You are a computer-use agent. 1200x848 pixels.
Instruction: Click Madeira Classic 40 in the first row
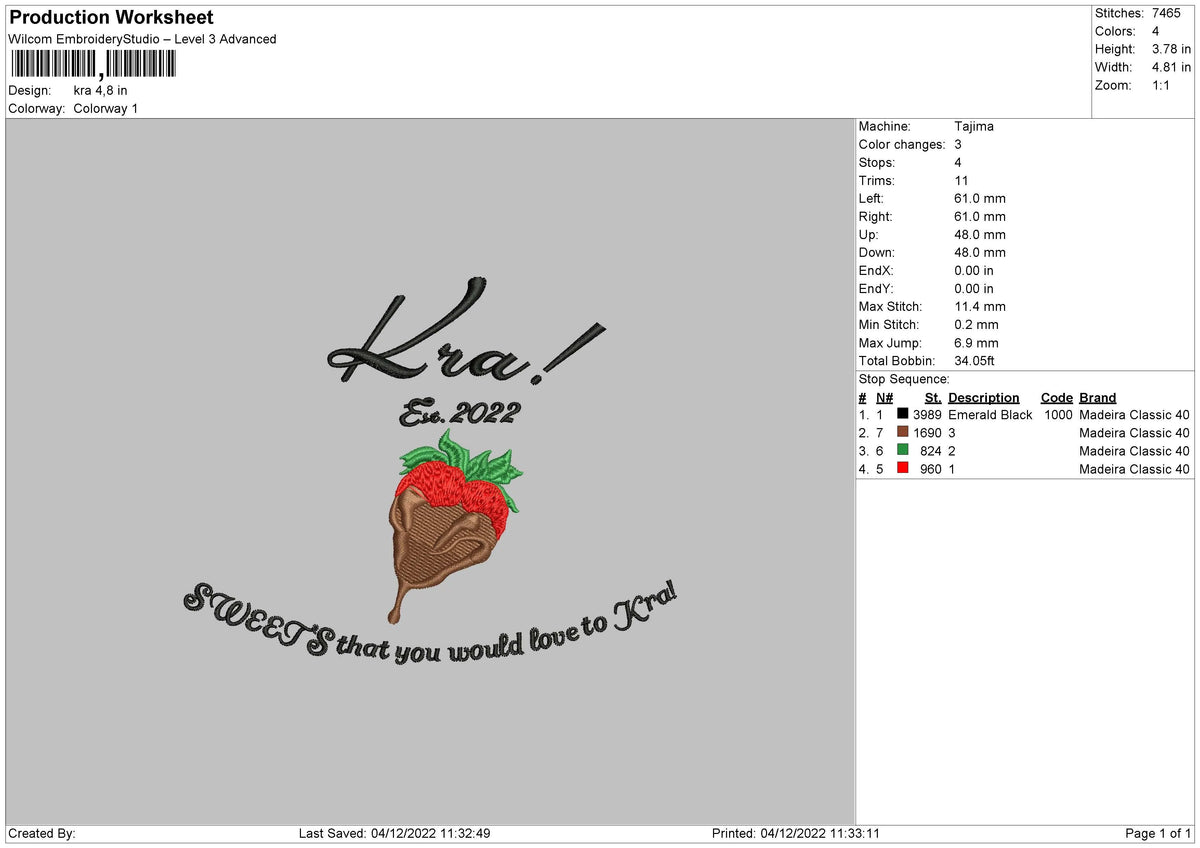click(x=1135, y=415)
